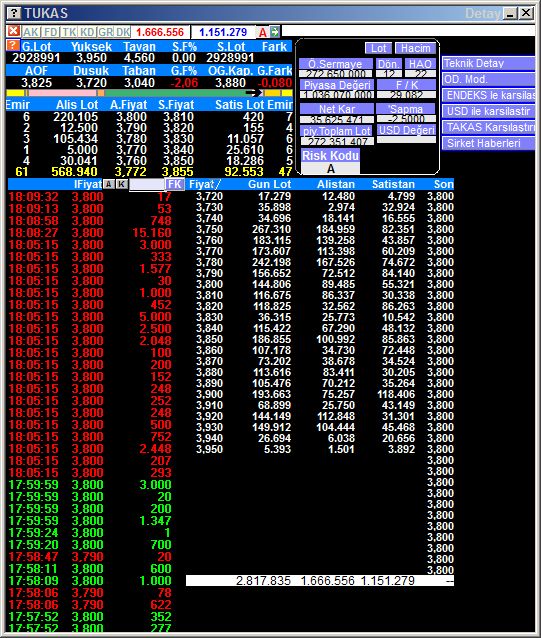Image resolution: width=541 pixels, height=638 pixels.
Task: Close the TUKAS window
Action: (526, 13)
